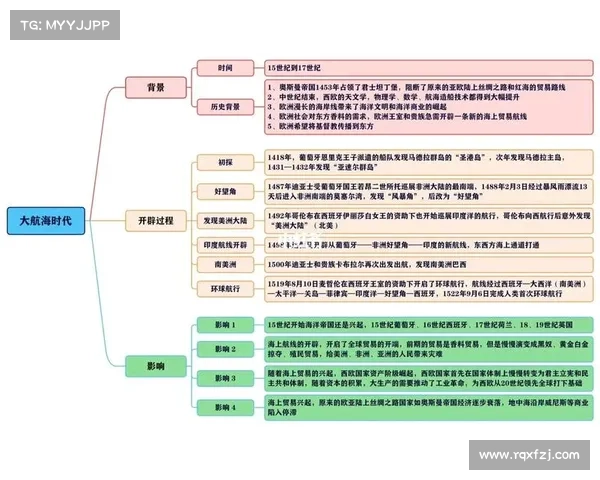The image size is (600, 480).
Task: Click the green box starting 海上贸易兴起，原来的欧亚陆上
Action: tap(429, 407)
